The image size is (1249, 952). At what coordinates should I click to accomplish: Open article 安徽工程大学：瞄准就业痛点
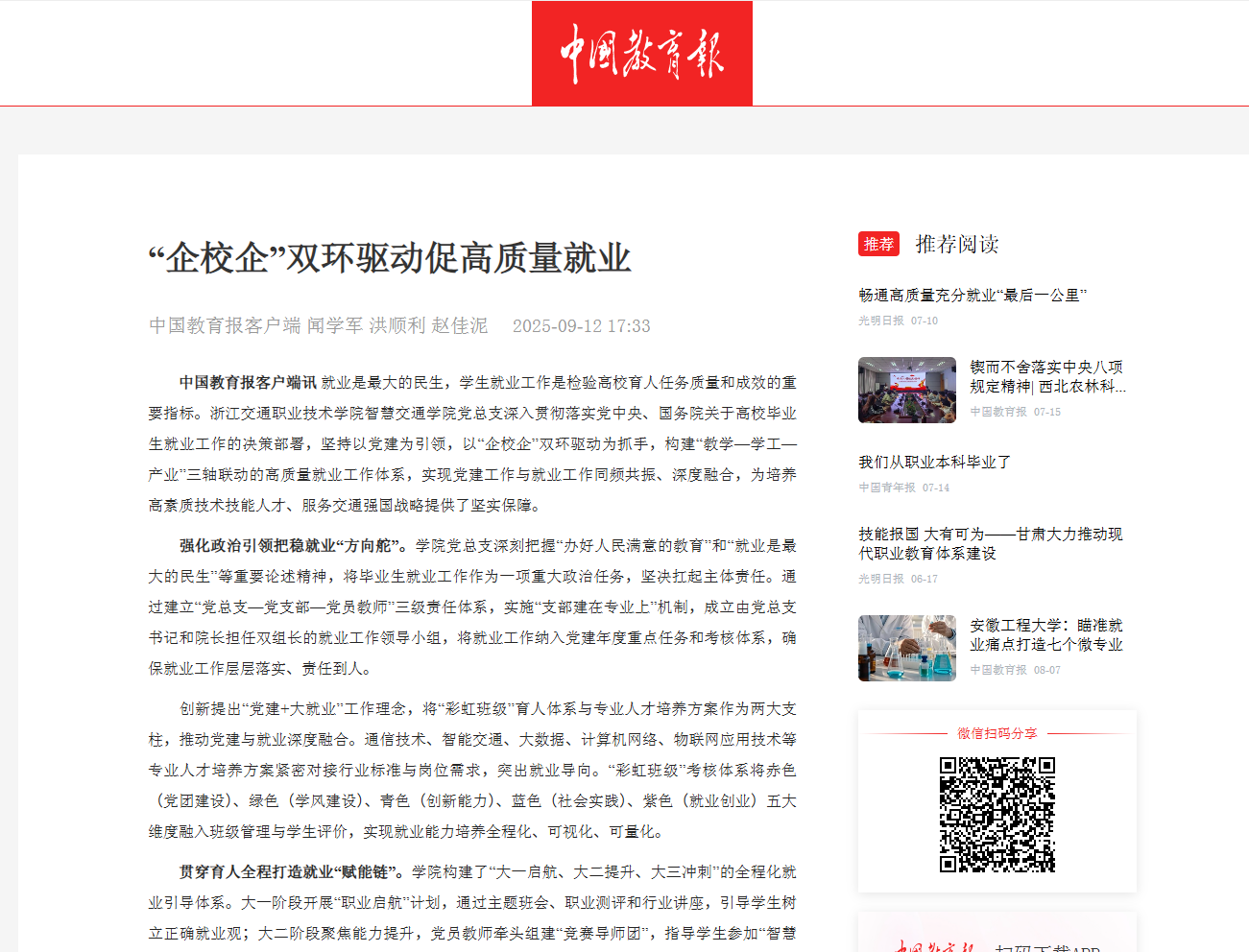1045,634
